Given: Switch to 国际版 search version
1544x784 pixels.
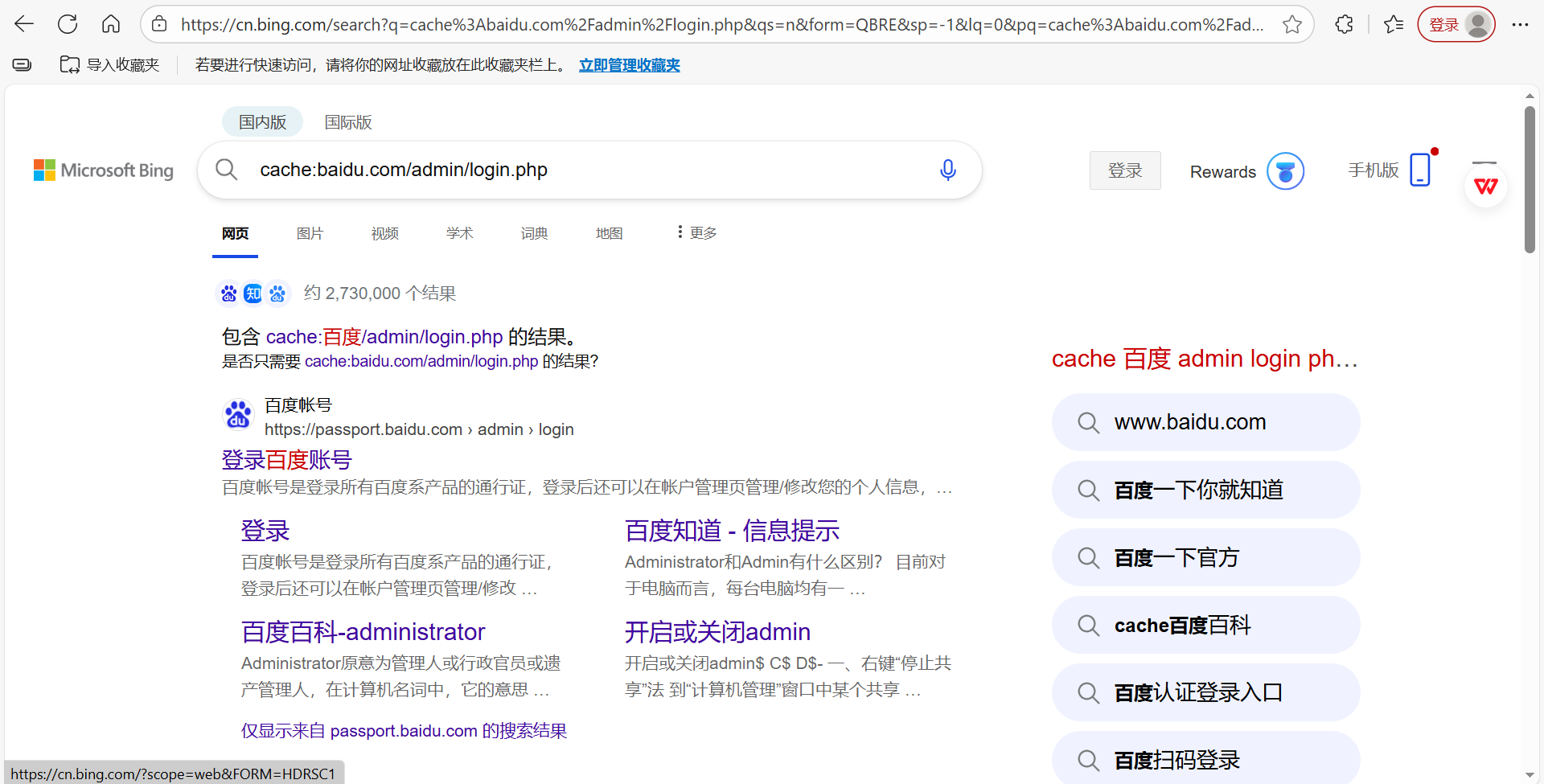Looking at the screenshot, I should (348, 122).
